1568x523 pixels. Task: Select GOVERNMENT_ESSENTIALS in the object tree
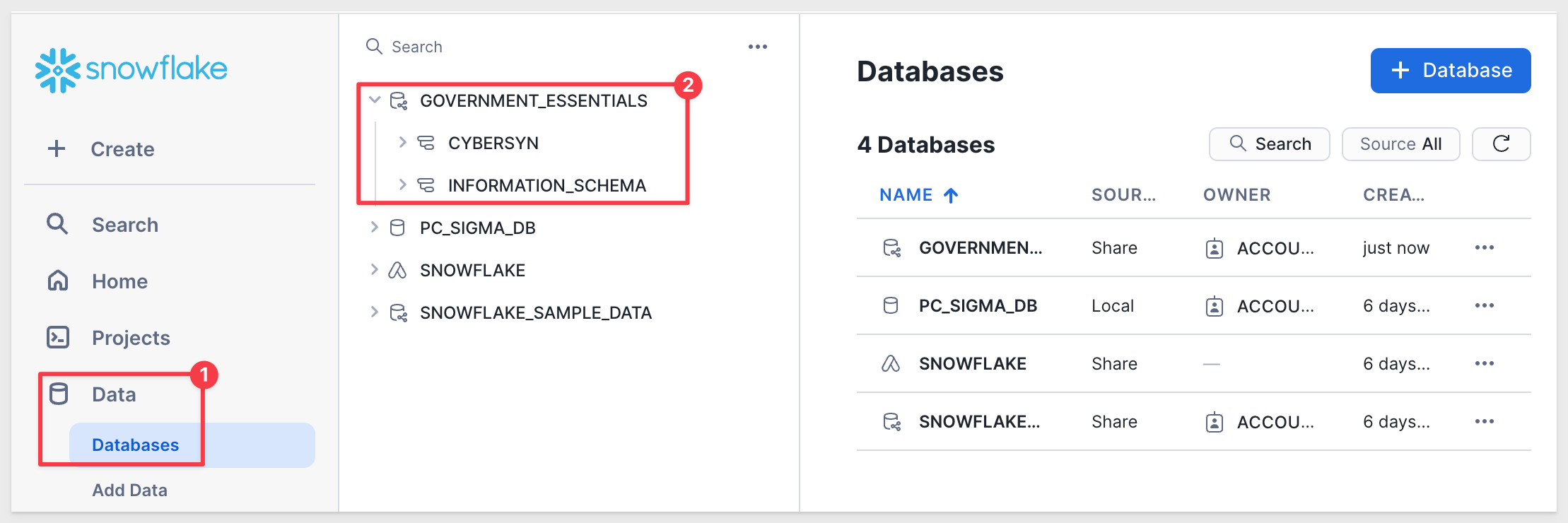[x=534, y=101]
